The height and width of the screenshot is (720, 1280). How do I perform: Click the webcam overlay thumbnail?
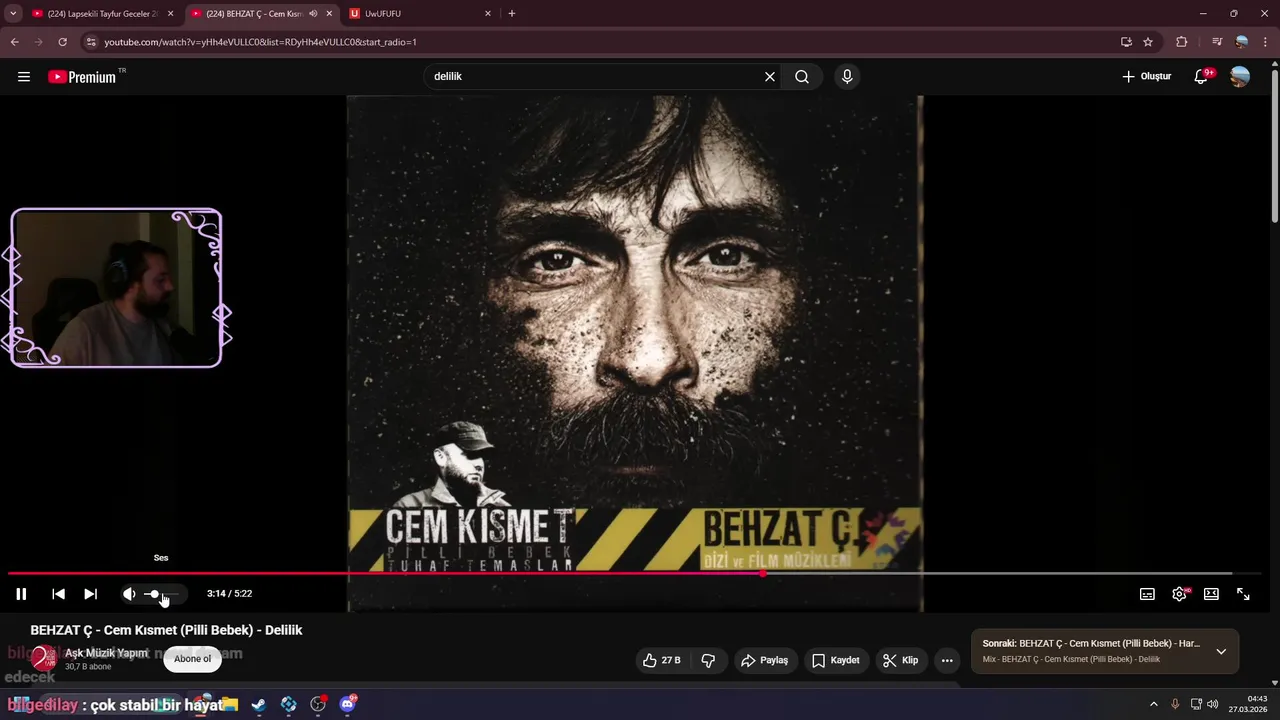click(116, 288)
